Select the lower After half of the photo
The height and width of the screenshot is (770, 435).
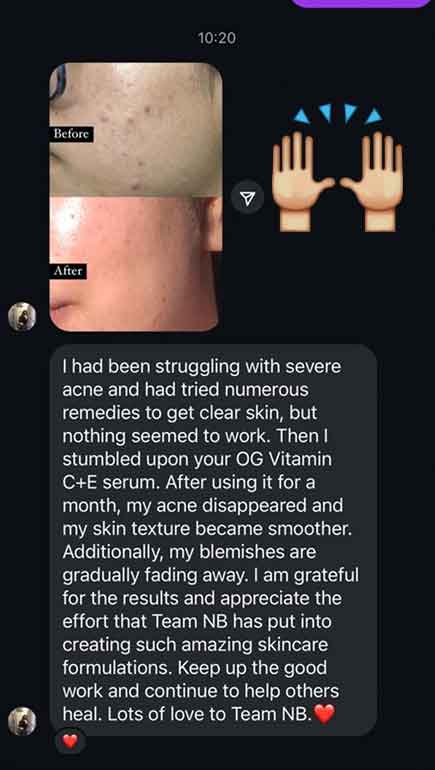click(136, 265)
